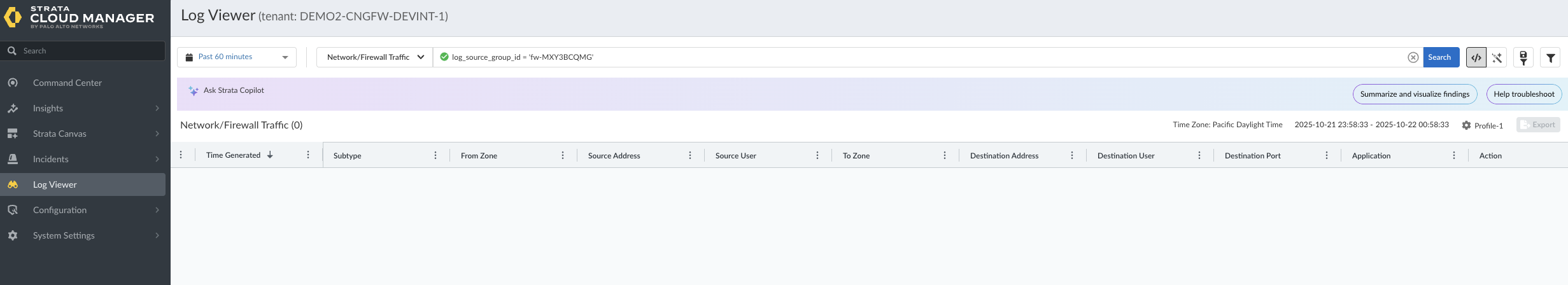Click the Strata Cloud Manager logo
This screenshot has height=285, width=1568.
[13, 17]
